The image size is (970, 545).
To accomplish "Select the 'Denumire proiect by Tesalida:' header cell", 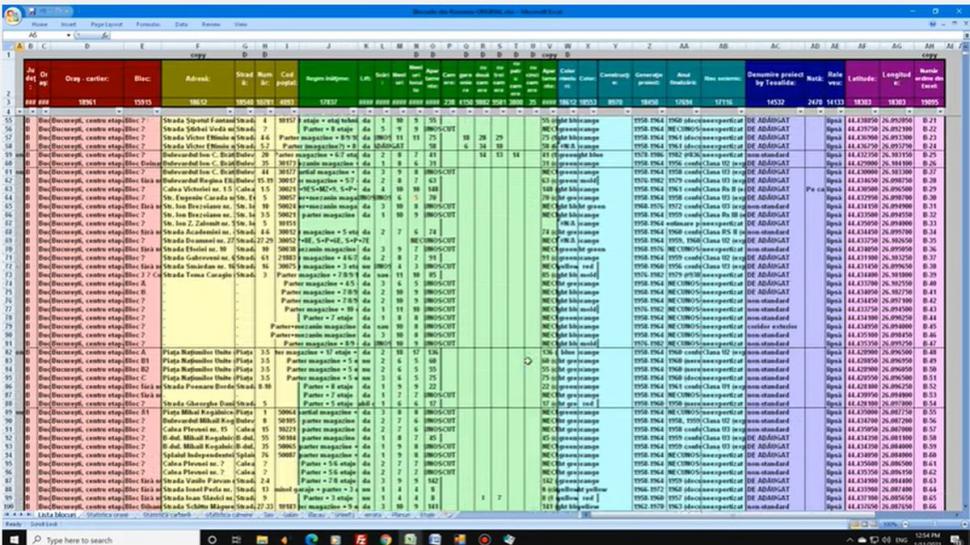I will (x=775, y=79).
